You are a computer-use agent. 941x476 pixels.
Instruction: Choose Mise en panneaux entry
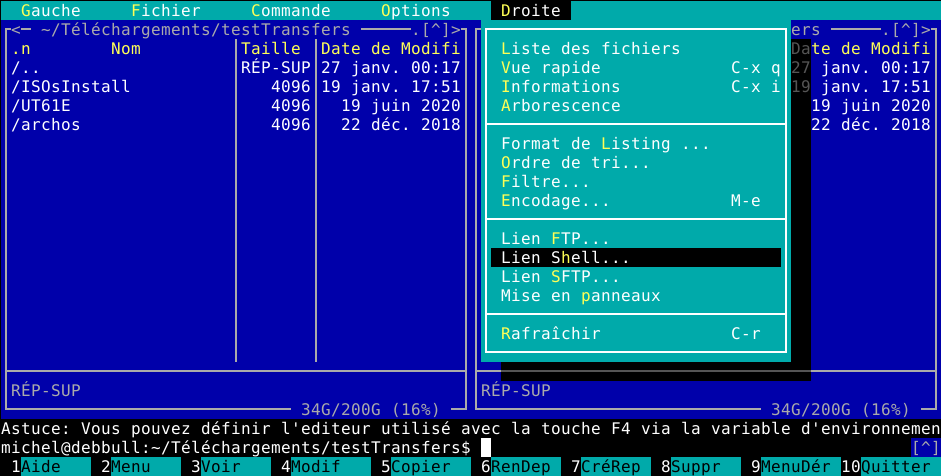pos(636,296)
